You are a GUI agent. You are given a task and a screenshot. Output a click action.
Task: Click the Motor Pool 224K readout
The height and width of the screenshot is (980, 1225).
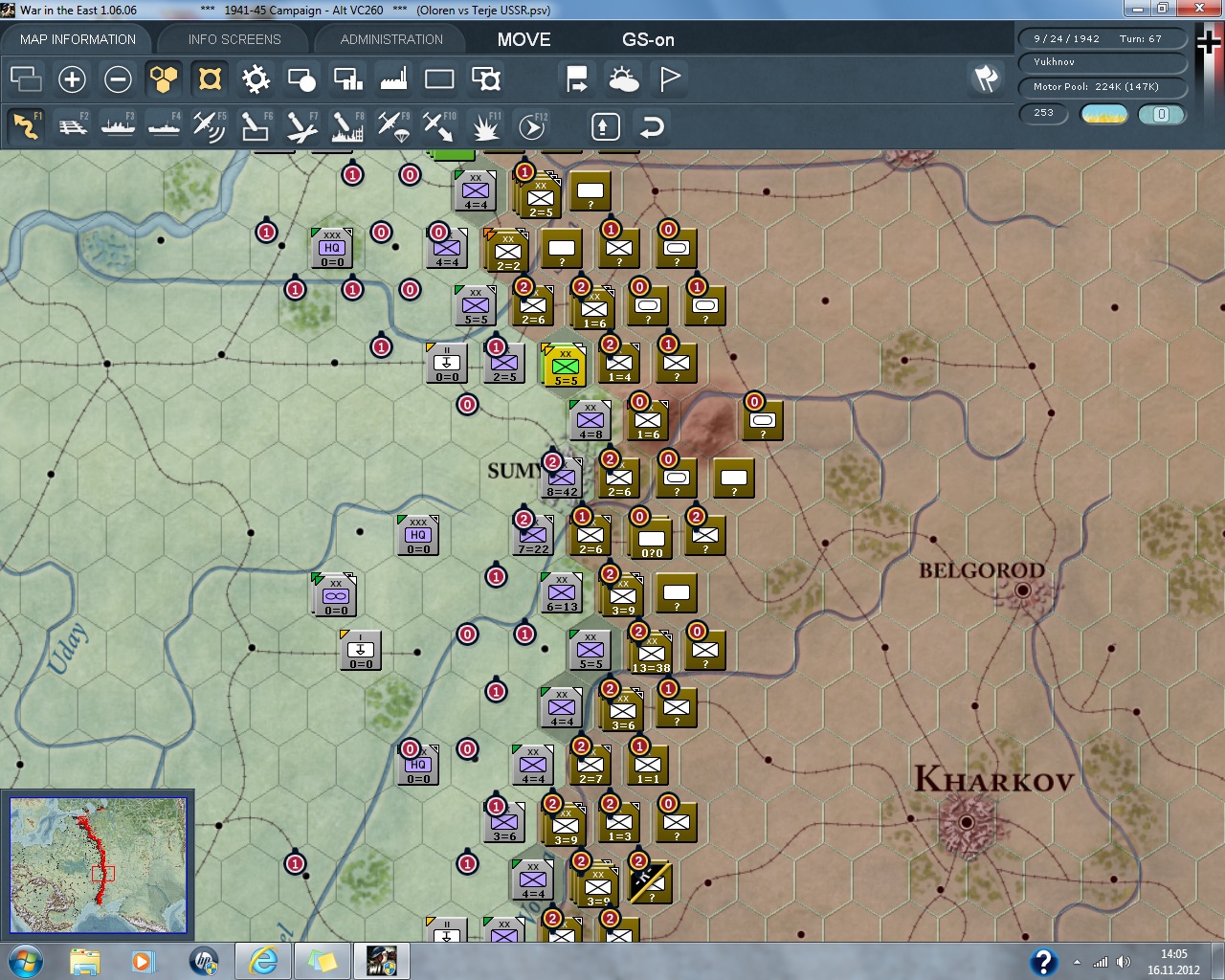(1102, 87)
